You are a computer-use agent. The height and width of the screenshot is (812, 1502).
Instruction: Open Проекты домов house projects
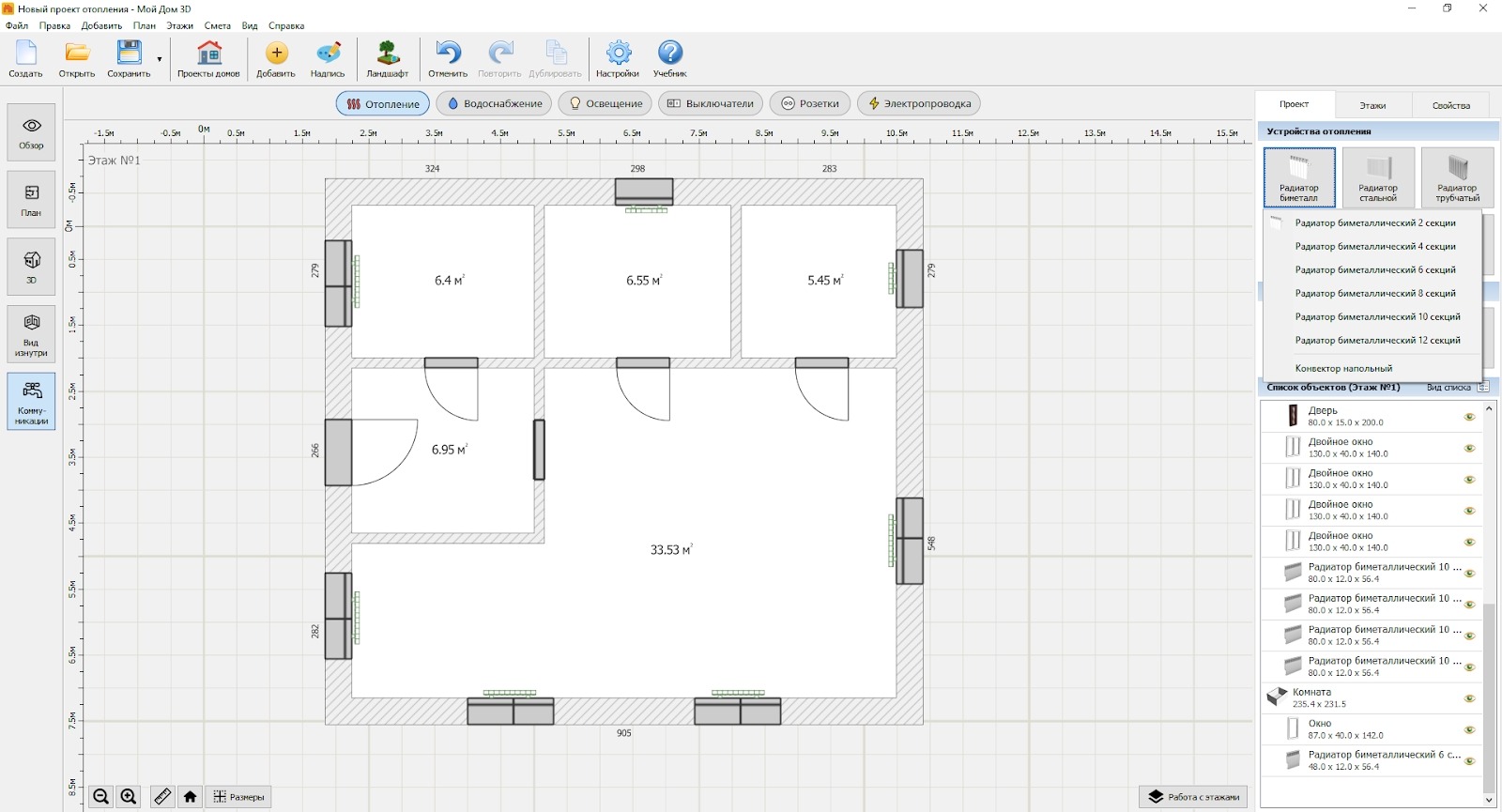208,58
